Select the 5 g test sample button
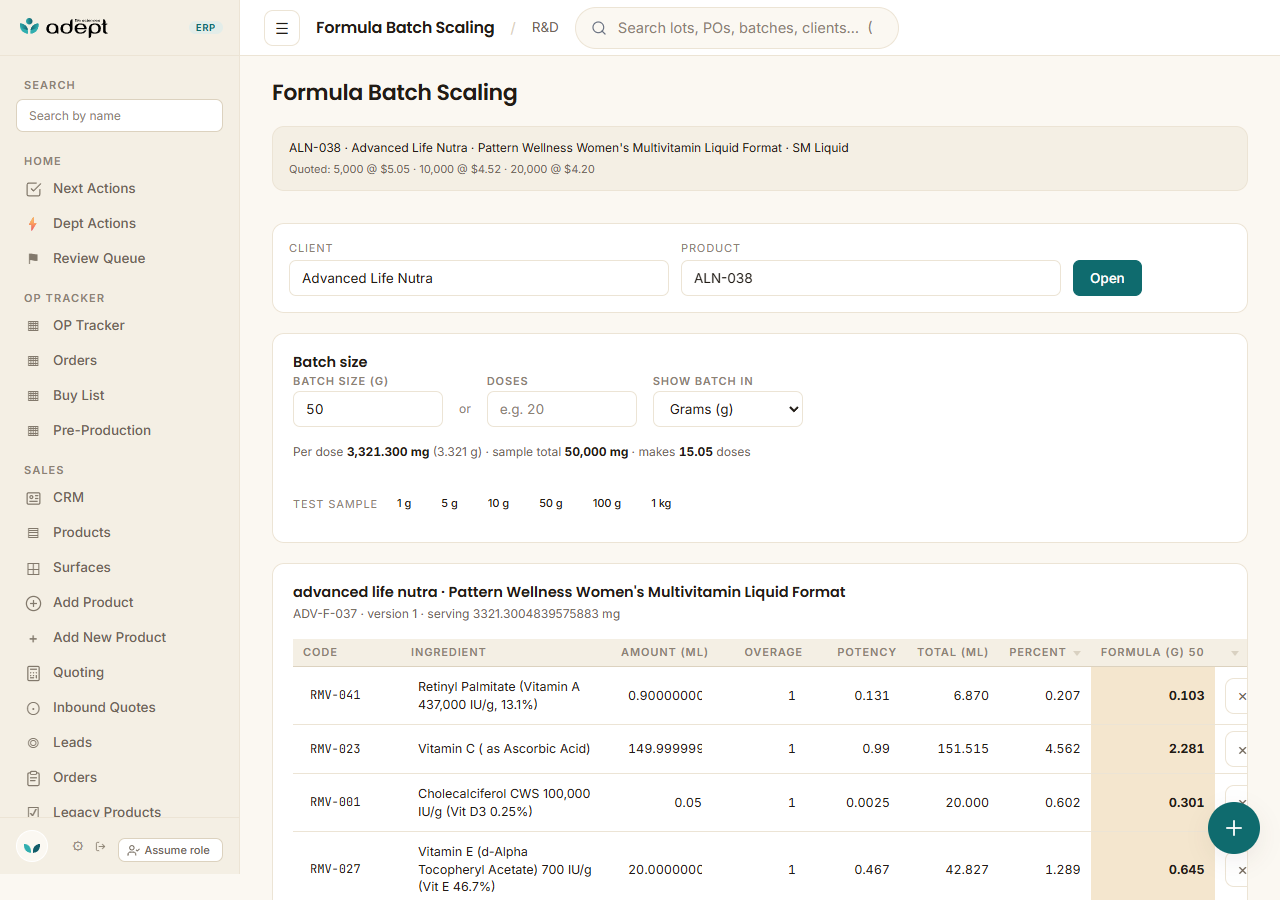Screen dimensions: 1280x900 [449, 504]
